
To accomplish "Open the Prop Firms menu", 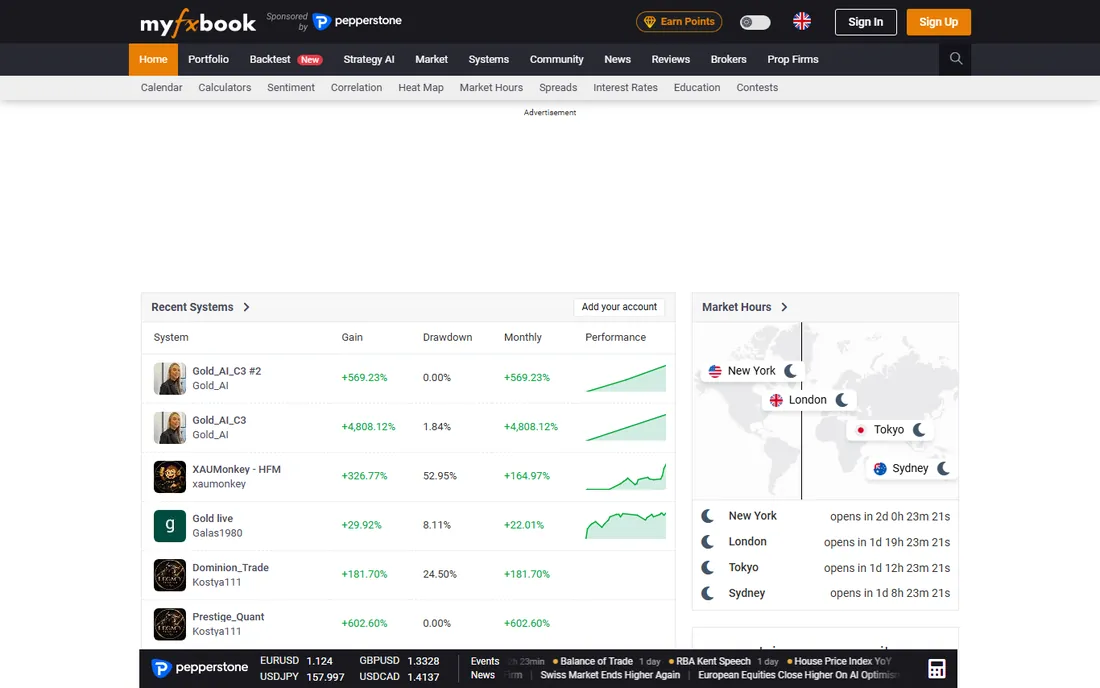I will pyautogui.click(x=793, y=60).
